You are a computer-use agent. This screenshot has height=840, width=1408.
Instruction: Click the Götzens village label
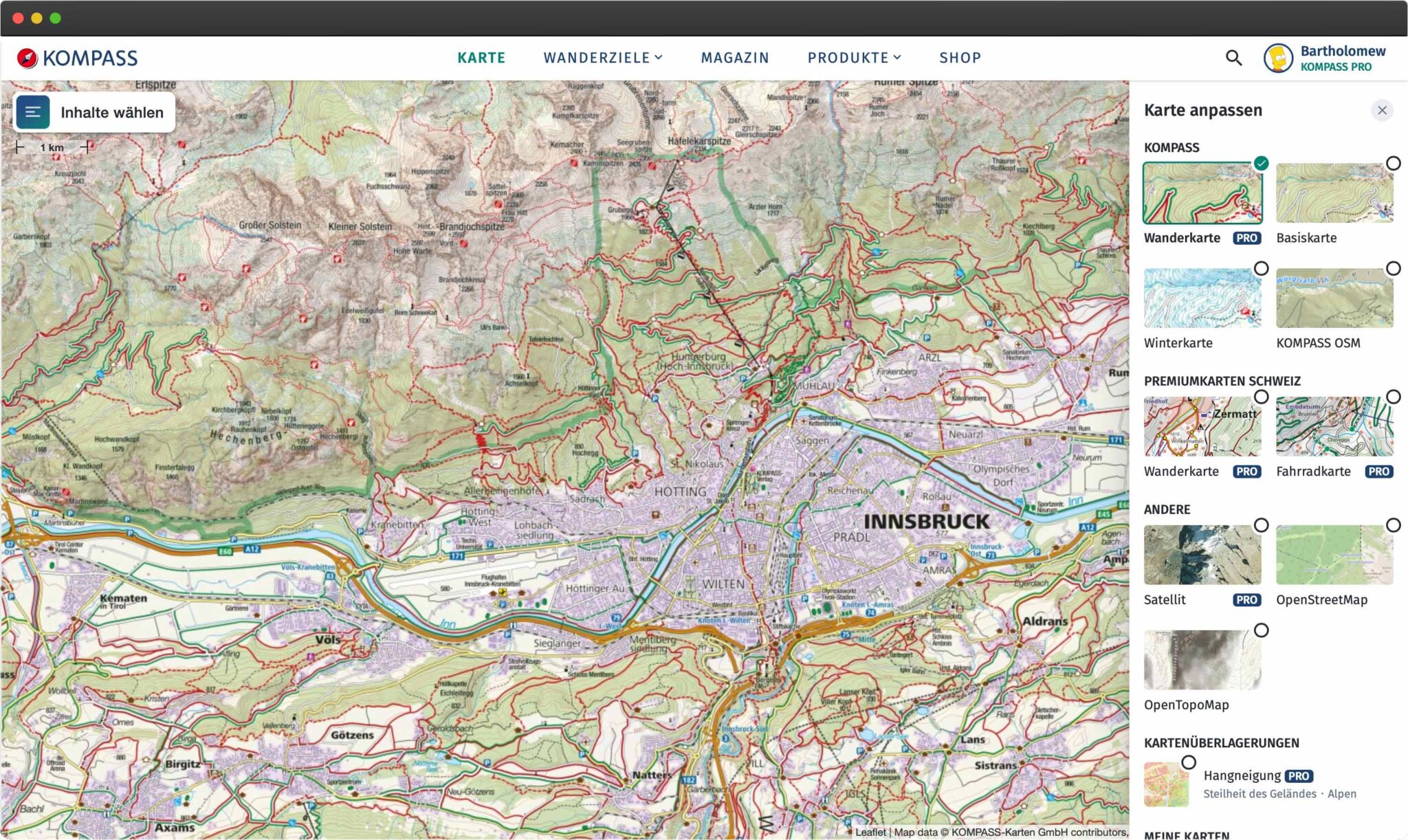(352, 735)
